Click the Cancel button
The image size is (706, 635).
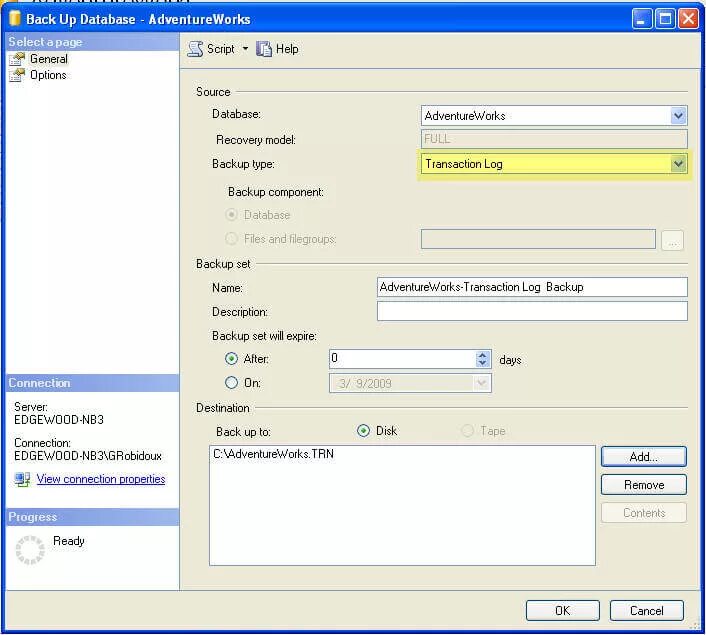coord(647,611)
